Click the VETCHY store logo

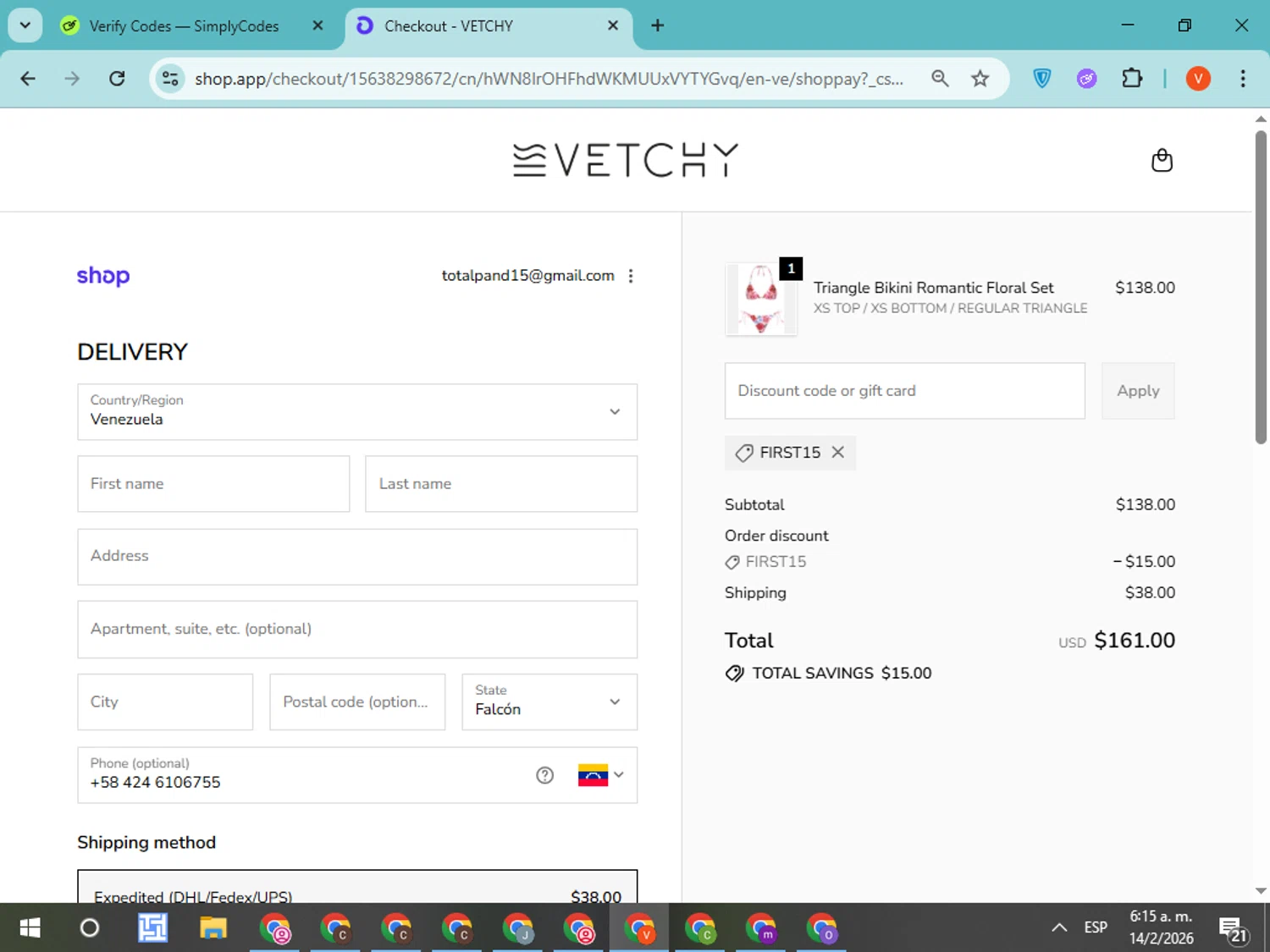point(626,160)
